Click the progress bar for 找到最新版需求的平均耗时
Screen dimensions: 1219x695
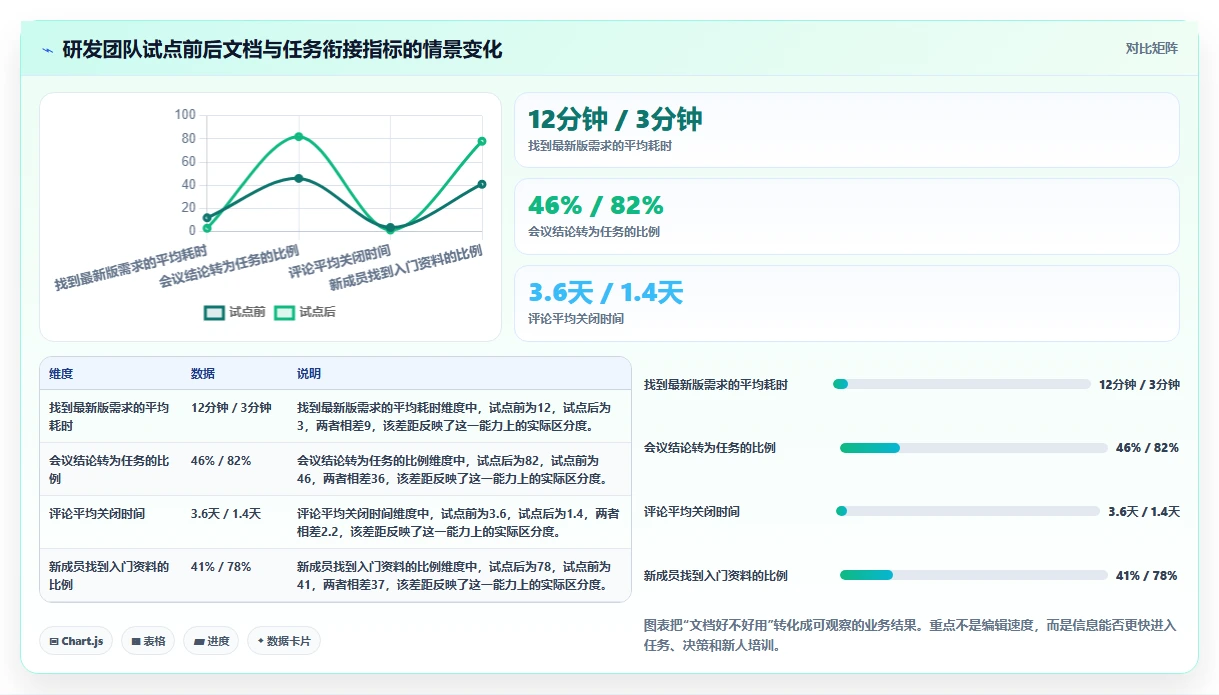tap(962, 384)
